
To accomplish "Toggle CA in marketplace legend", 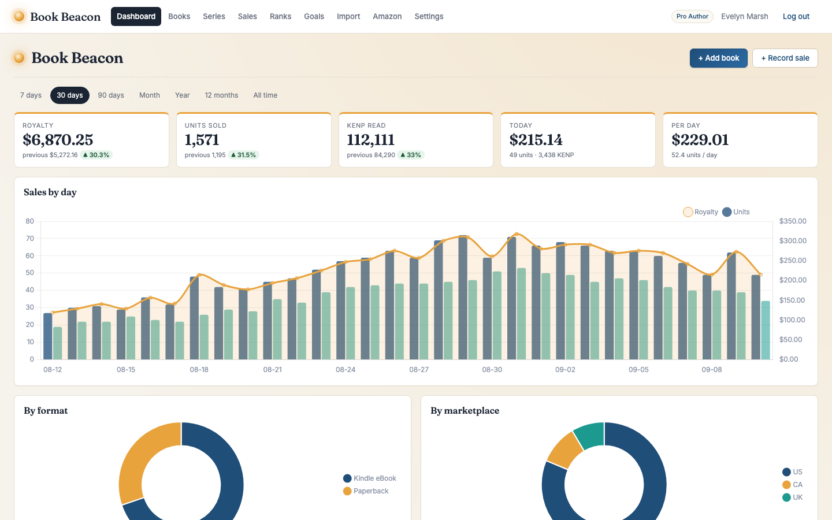I will tap(792, 484).
